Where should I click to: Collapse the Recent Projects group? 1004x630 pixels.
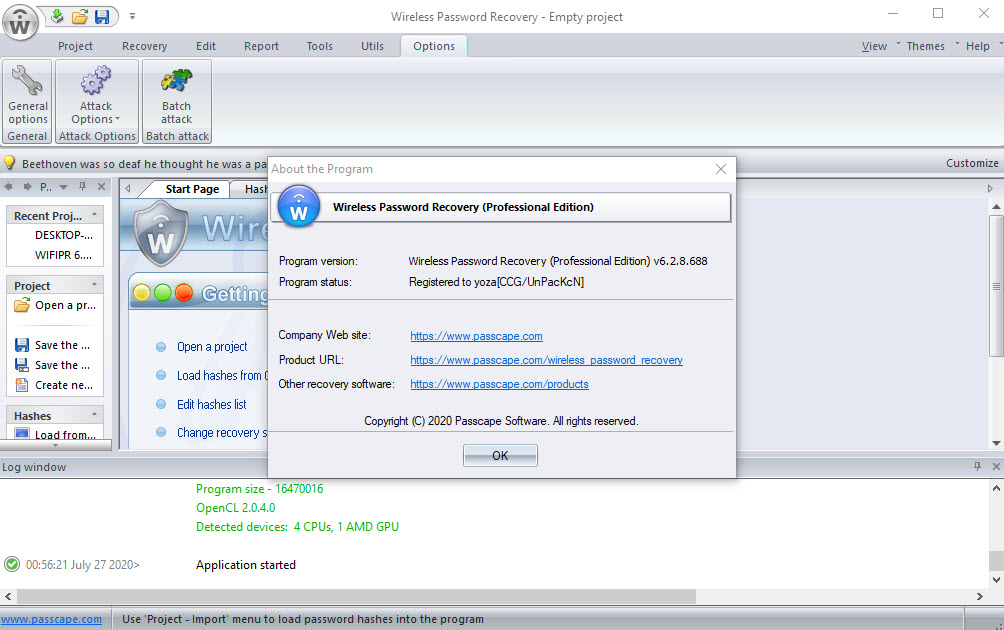coord(95,214)
